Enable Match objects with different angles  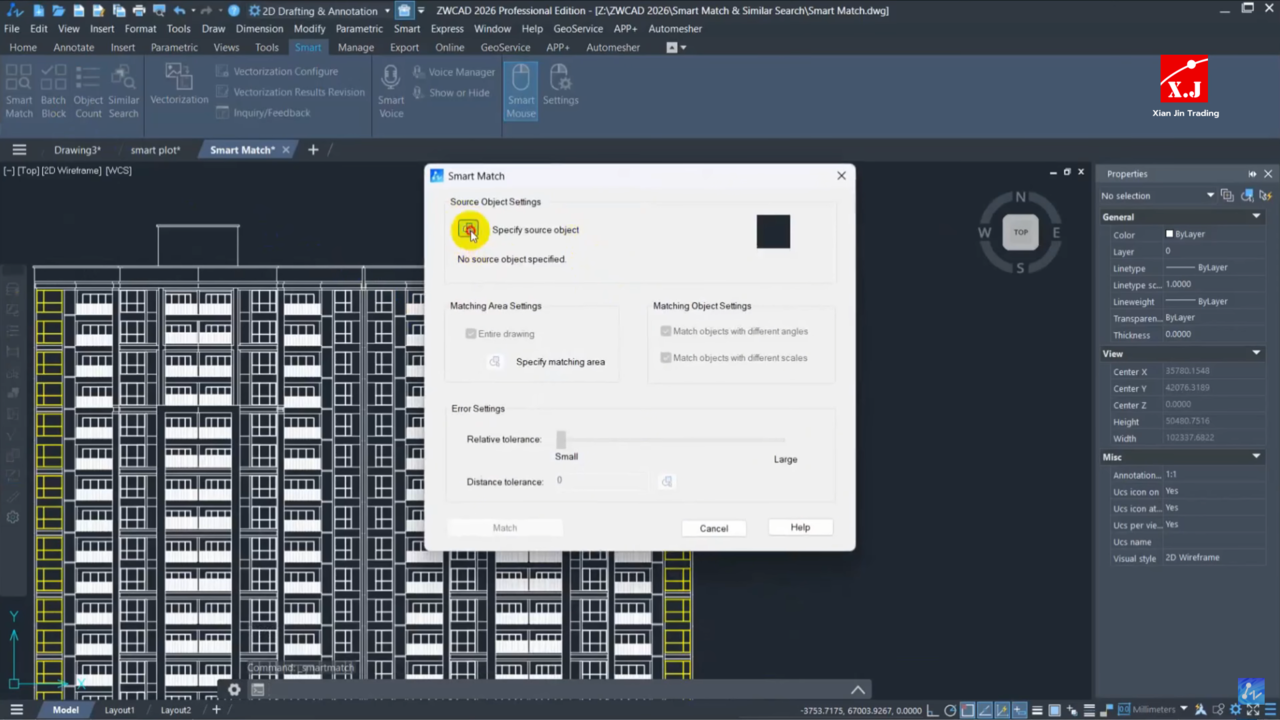[x=666, y=331]
